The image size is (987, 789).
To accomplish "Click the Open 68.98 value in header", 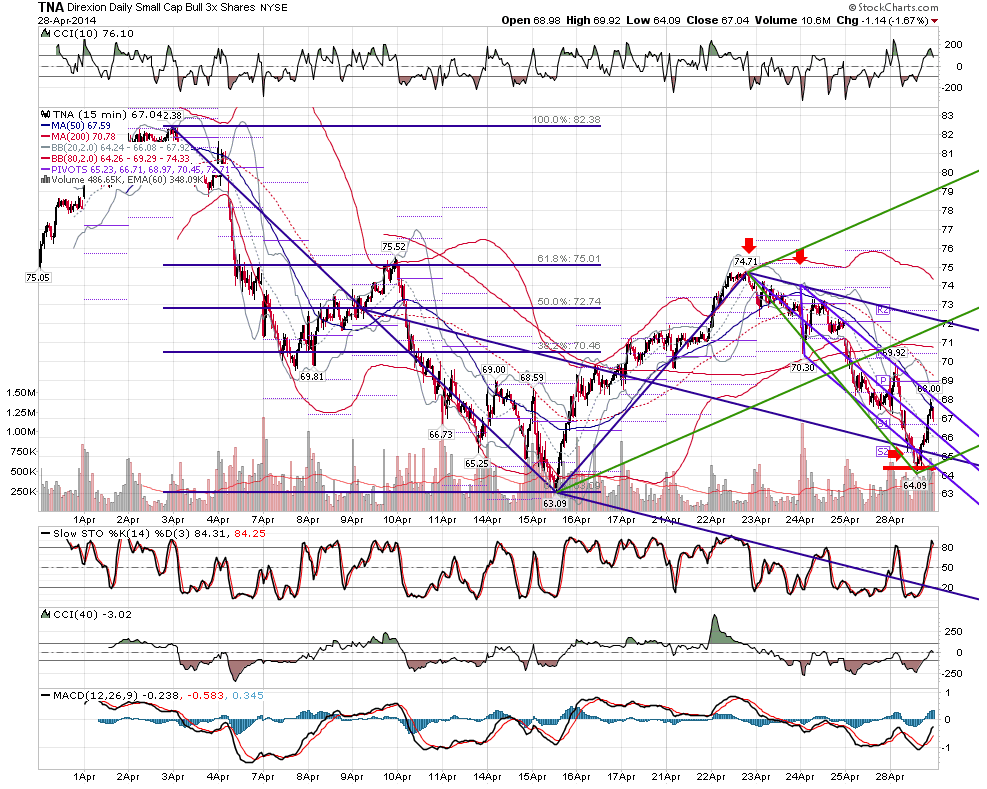I will [531, 20].
